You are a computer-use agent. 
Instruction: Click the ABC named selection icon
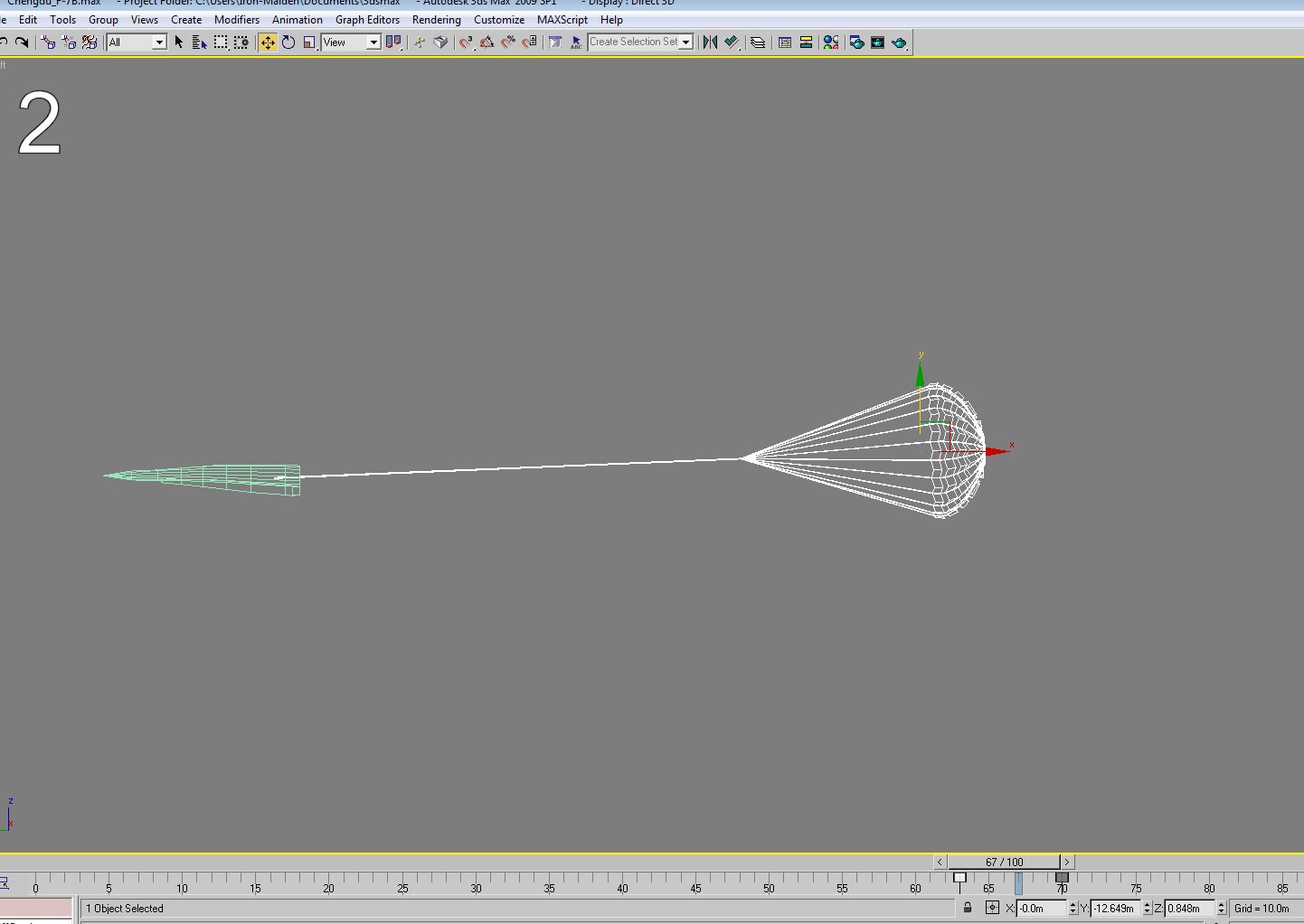576,42
